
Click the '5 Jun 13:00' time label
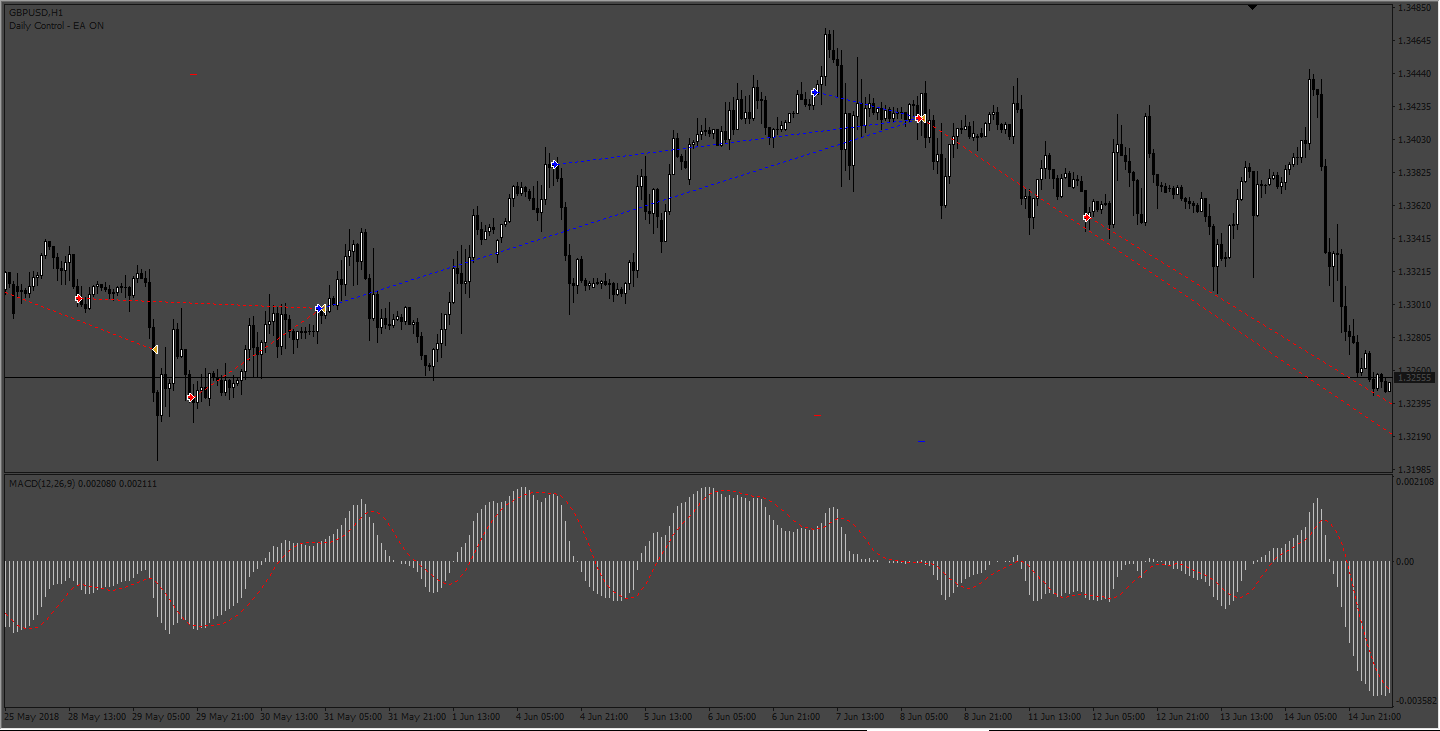tap(668, 717)
